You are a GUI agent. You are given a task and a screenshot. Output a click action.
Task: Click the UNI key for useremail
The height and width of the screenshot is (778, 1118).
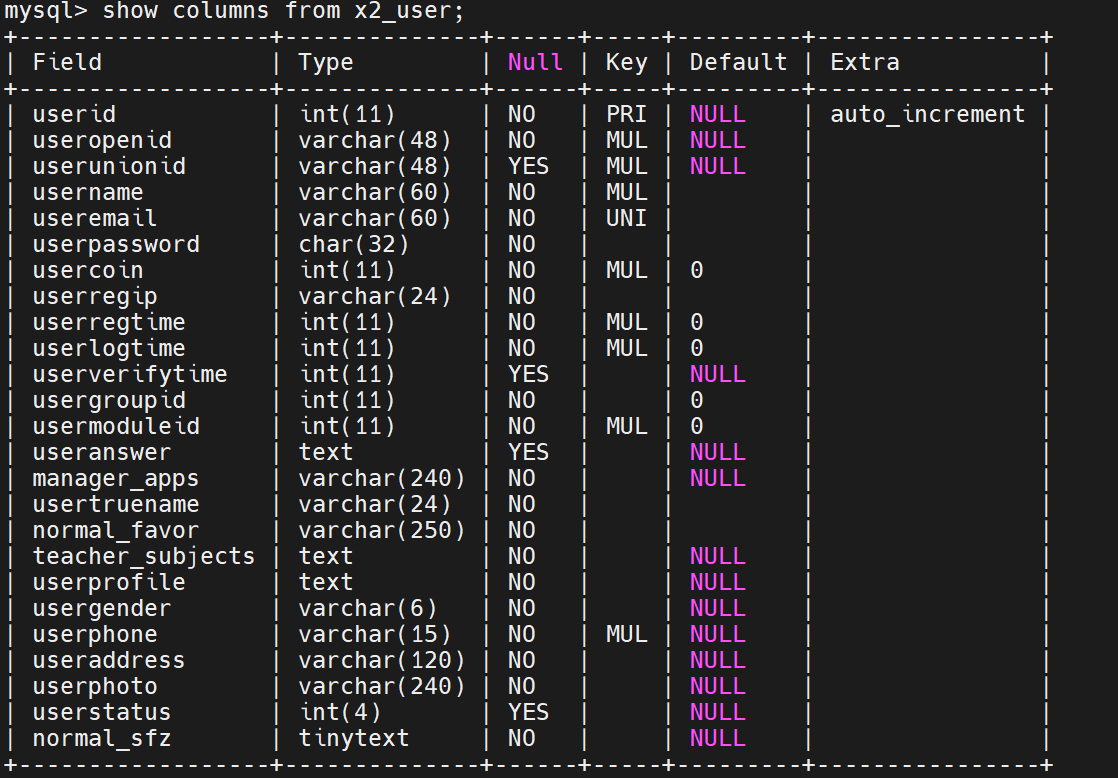coord(626,218)
